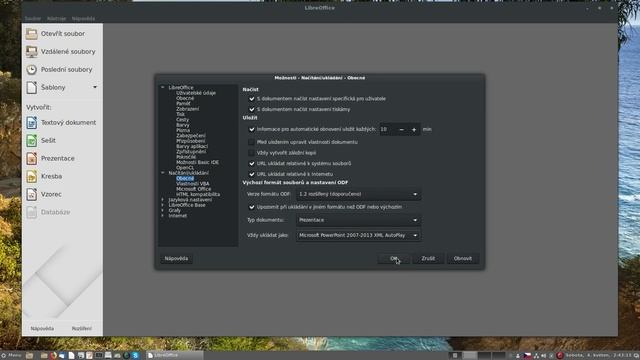Enable Vždy vytvořit záložní kopii checkbox
The height and width of the screenshot is (360, 640).
click(251, 153)
